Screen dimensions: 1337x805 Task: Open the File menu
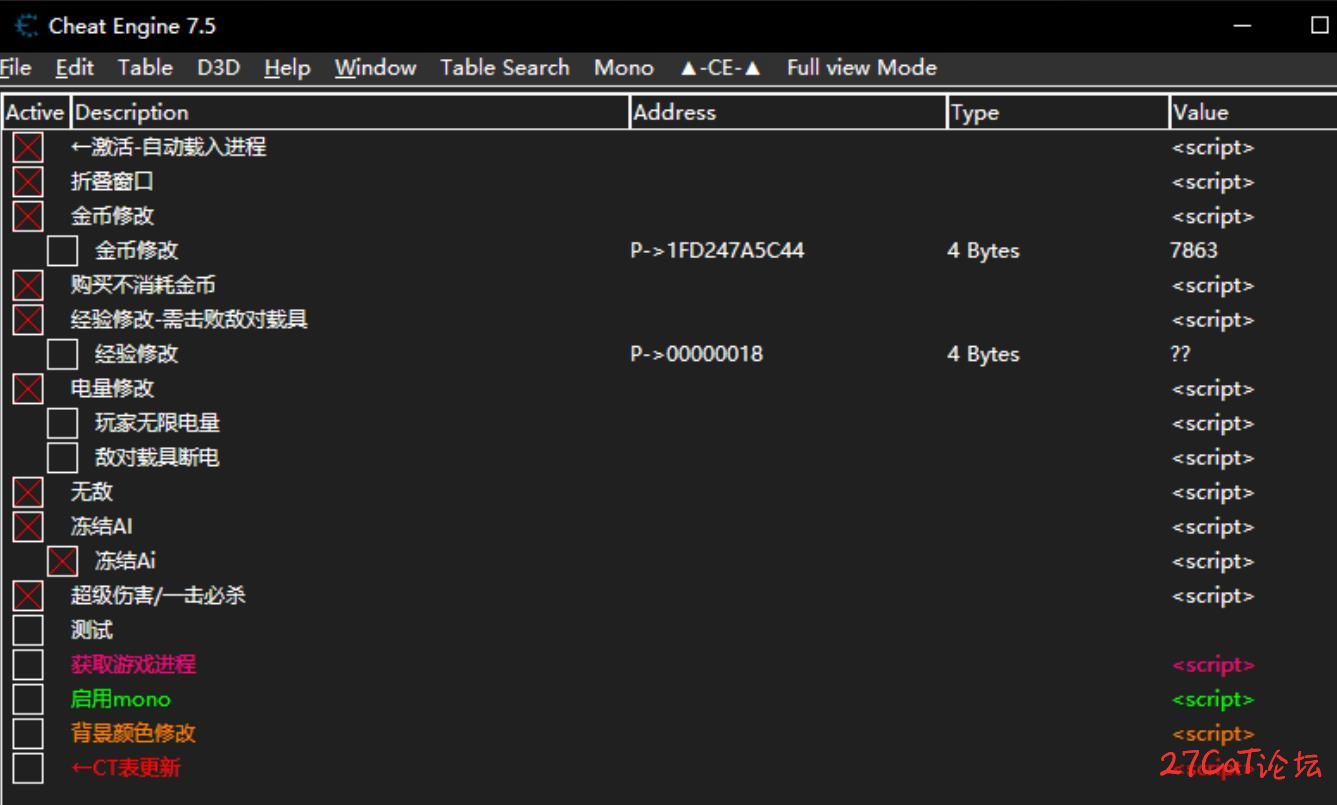point(15,68)
